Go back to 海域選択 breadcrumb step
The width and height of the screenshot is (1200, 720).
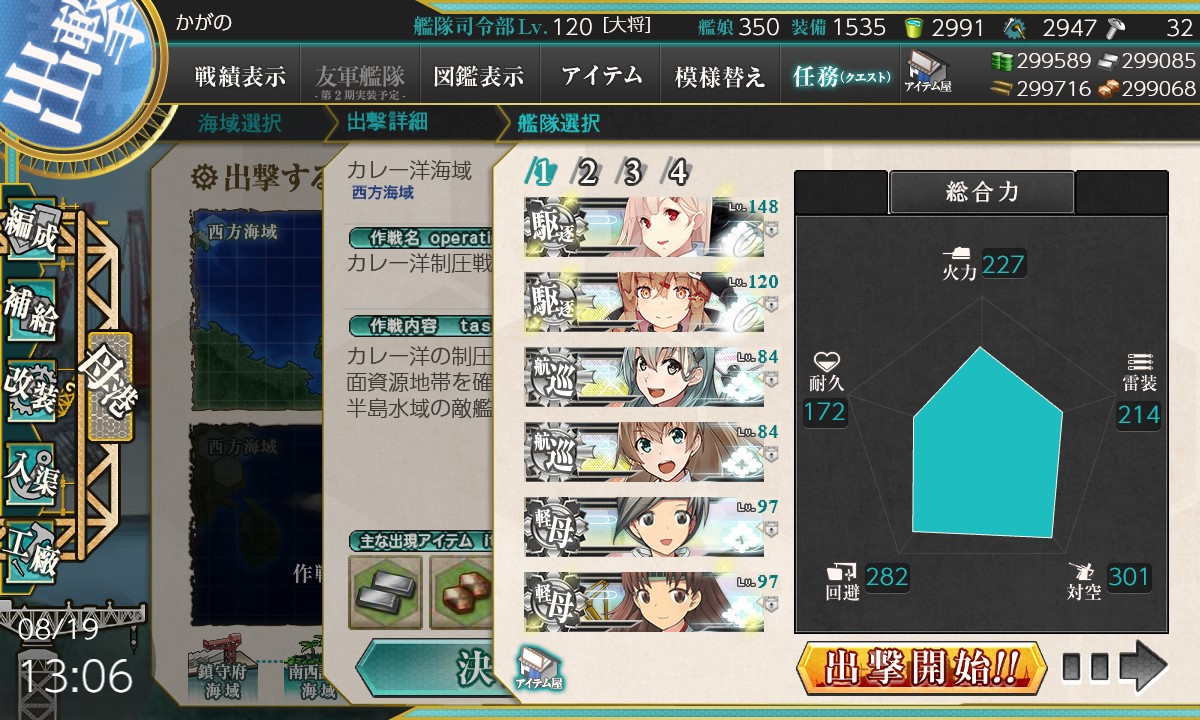coord(240,125)
